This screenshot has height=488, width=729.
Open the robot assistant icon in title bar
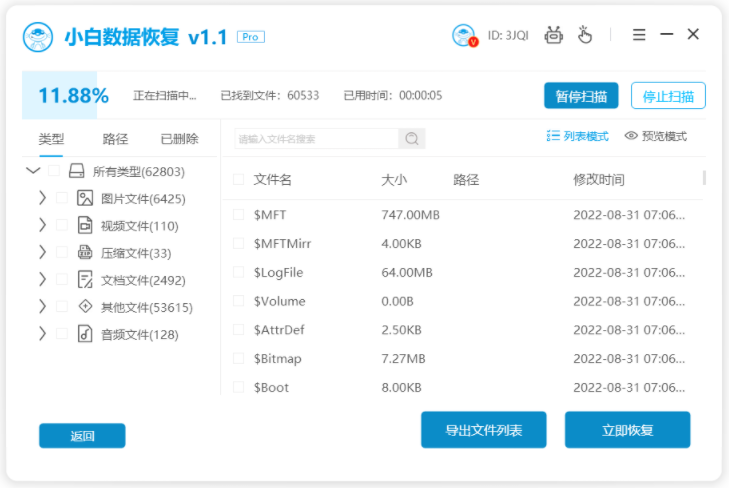pos(554,36)
